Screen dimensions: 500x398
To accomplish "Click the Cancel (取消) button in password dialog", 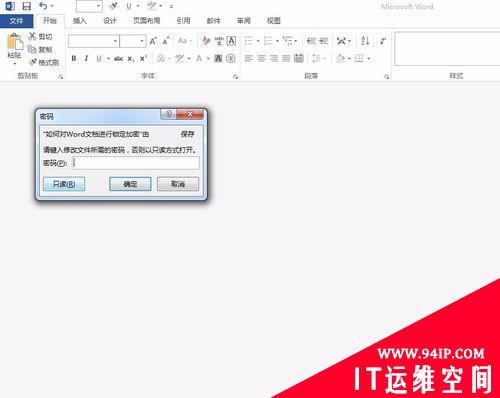I will [x=178, y=184].
